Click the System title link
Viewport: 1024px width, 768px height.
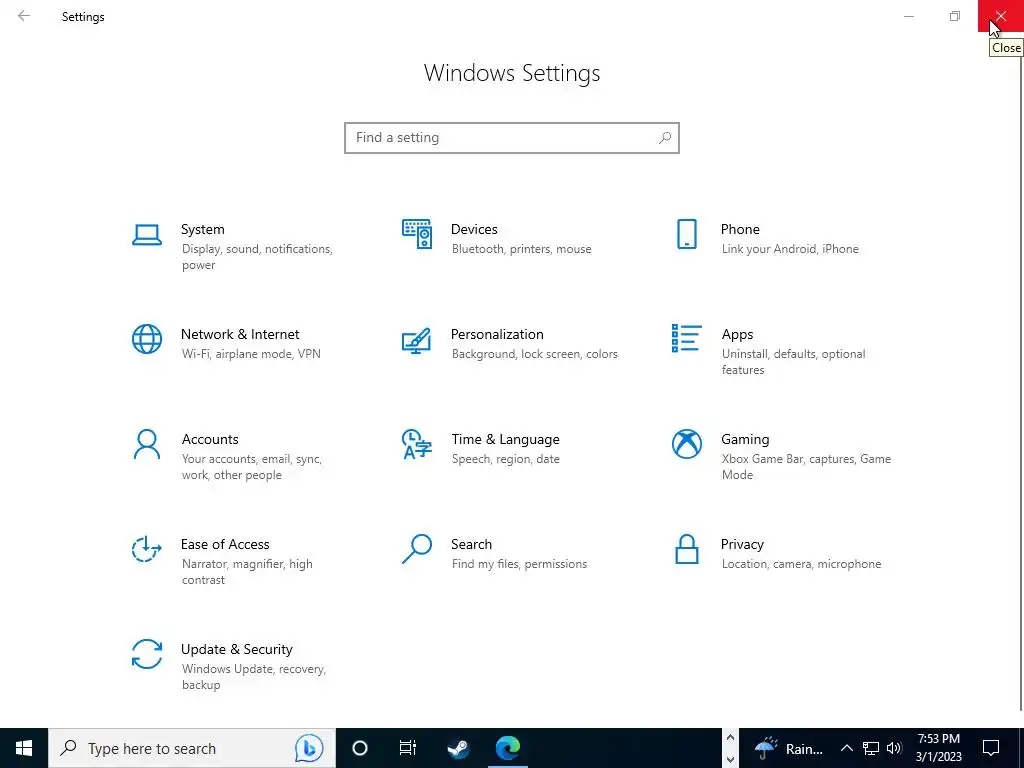pos(202,229)
